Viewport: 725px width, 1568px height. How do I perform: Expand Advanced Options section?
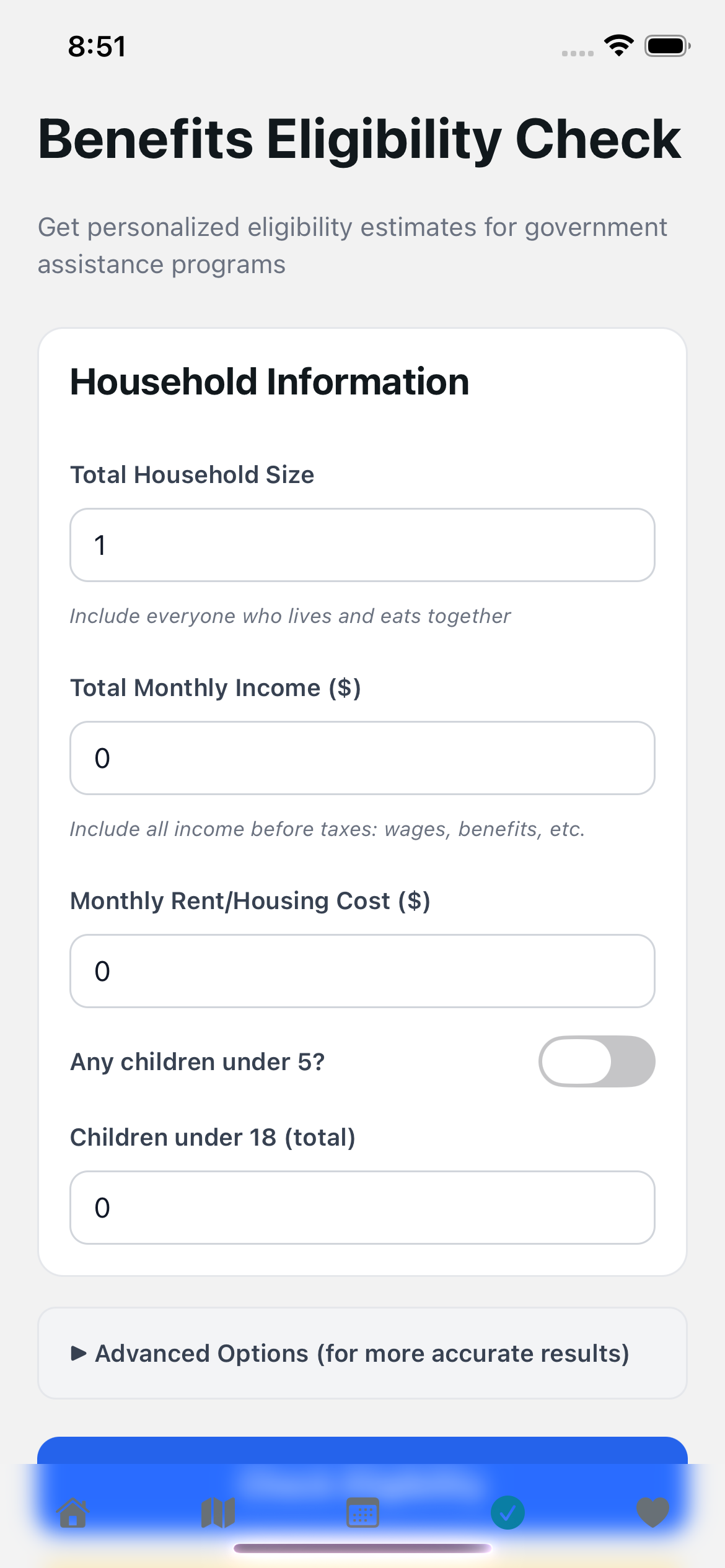pyautogui.click(x=362, y=1353)
